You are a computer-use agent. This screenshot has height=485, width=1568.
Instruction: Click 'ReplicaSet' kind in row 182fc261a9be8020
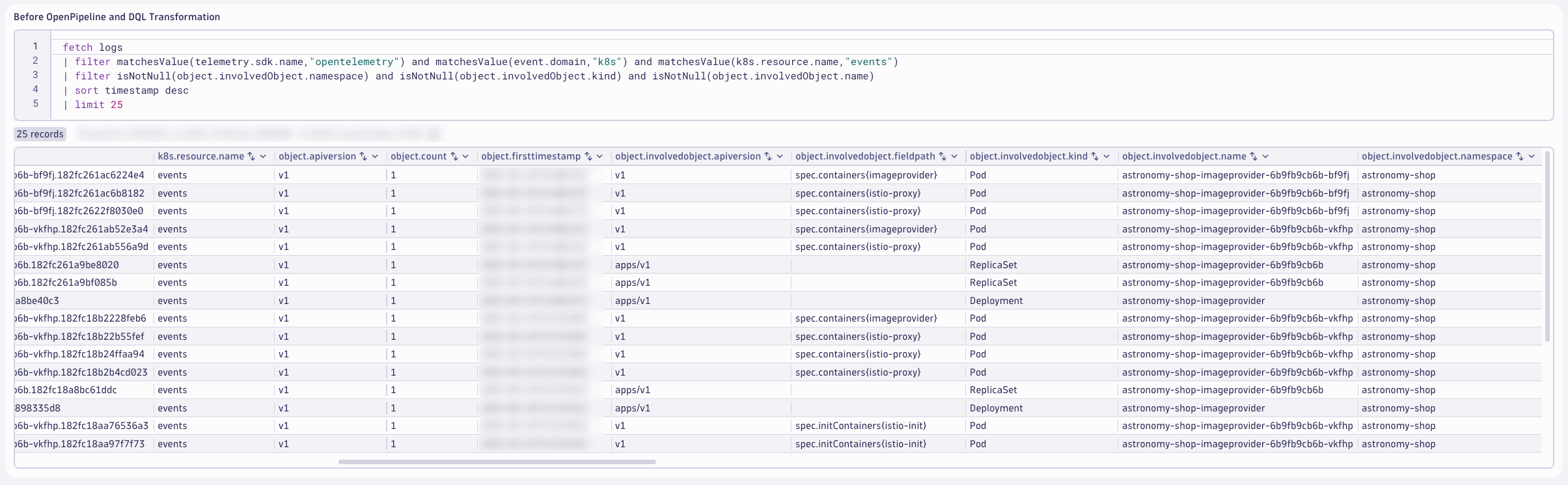click(x=993, y=265)
